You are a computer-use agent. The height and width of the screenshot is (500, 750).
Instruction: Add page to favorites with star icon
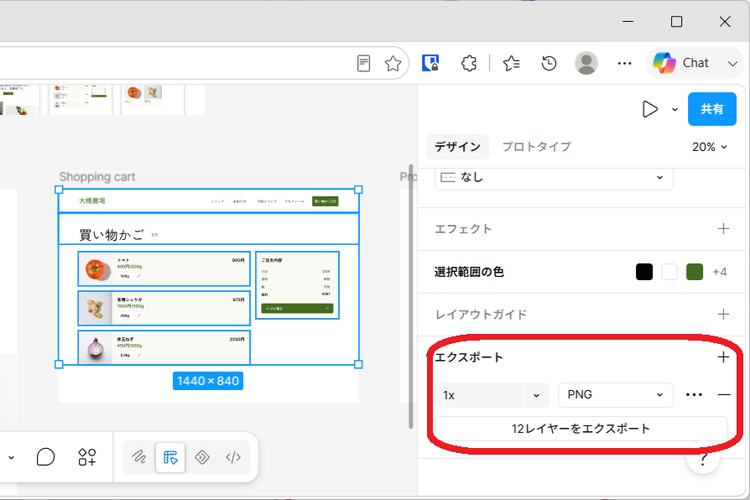click(x=393, y=63)
